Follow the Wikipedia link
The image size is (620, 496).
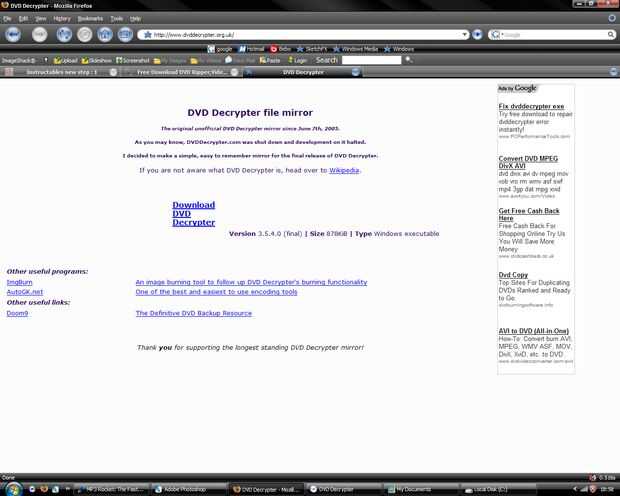point(344,170)
